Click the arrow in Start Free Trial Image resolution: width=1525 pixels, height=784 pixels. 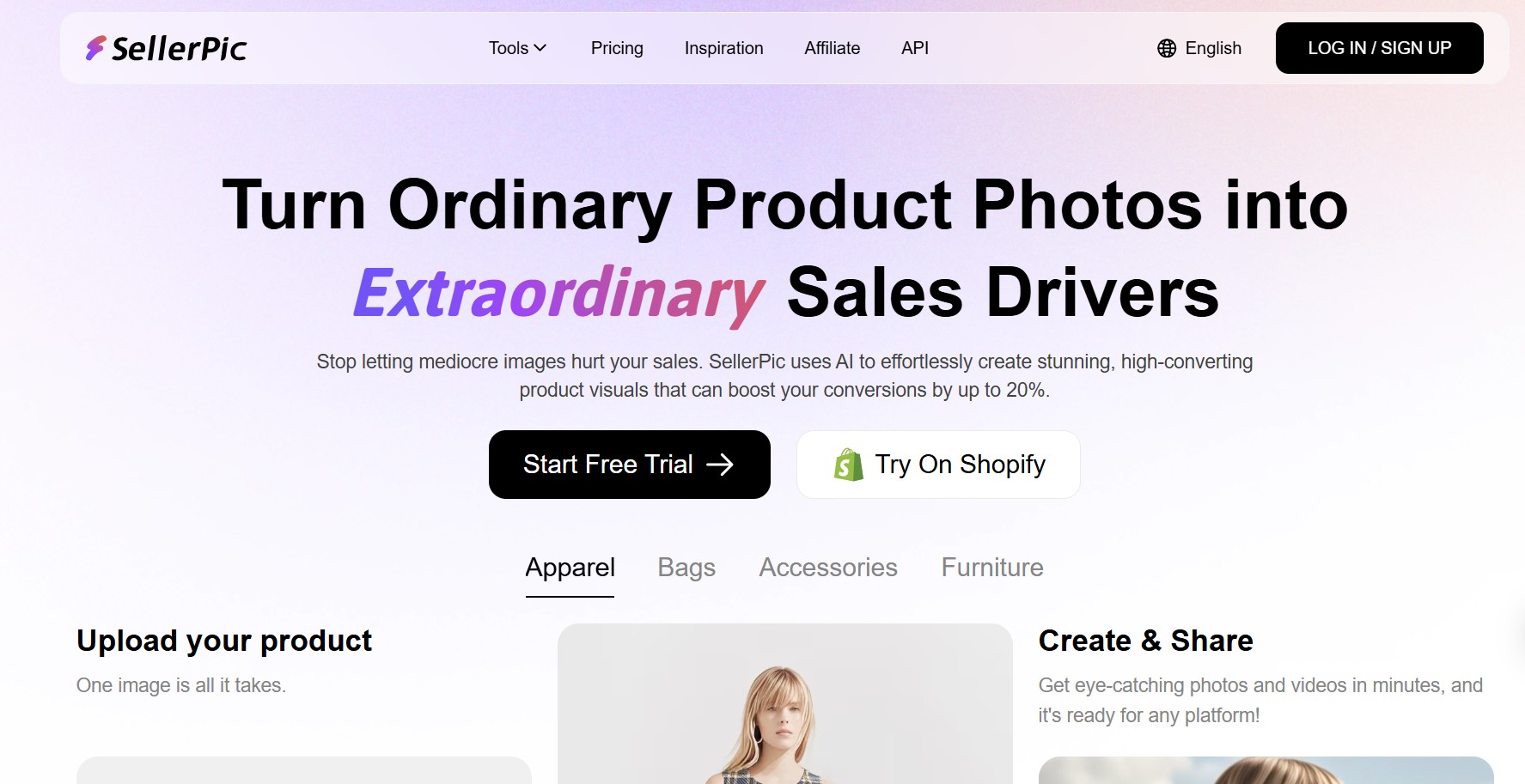720,465
